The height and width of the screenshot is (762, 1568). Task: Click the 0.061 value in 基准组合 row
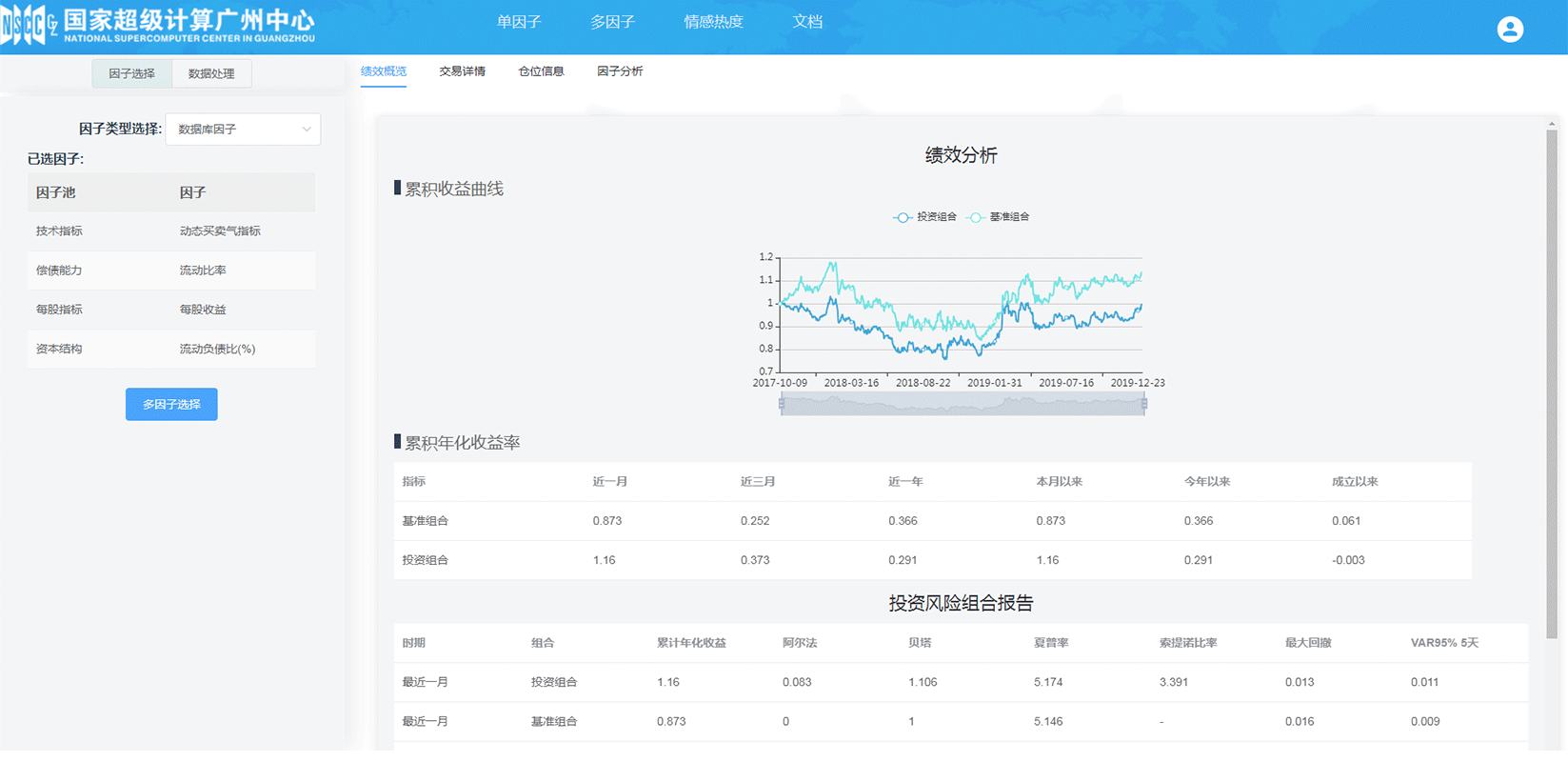[x=1346, y=521]
